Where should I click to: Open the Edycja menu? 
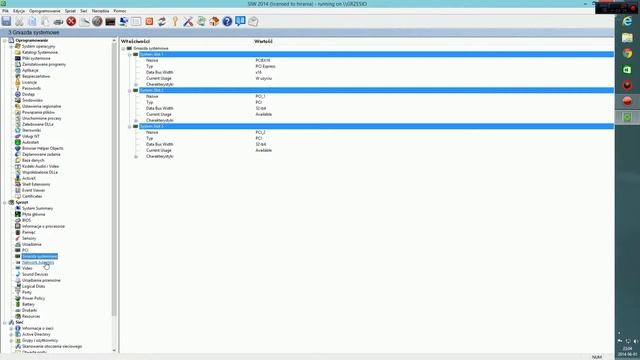tap(19, 11)
